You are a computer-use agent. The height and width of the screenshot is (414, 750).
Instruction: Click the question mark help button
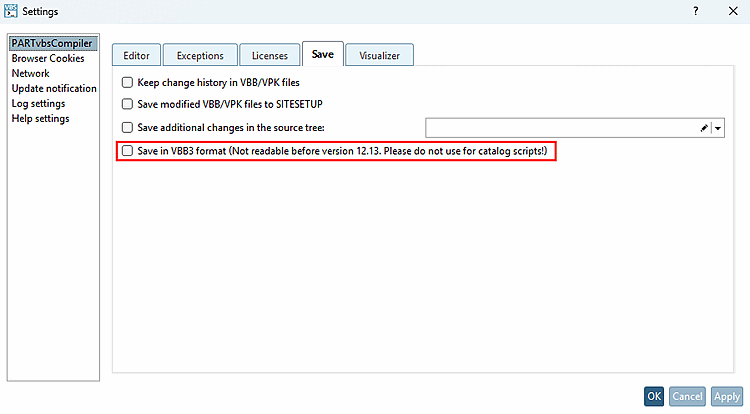pyautogui.click(x=695, y=11)
